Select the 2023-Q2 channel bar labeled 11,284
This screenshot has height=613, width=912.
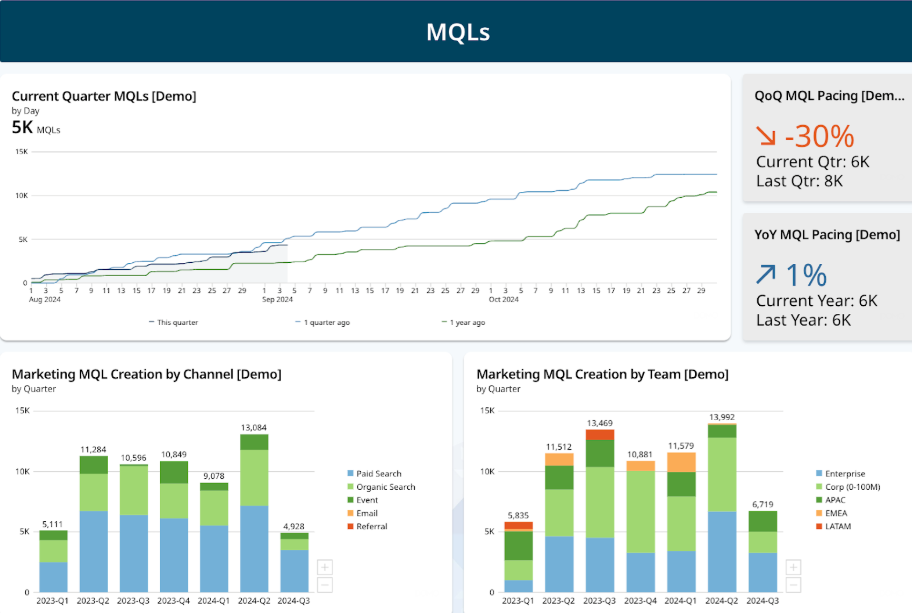click(94, 524)
